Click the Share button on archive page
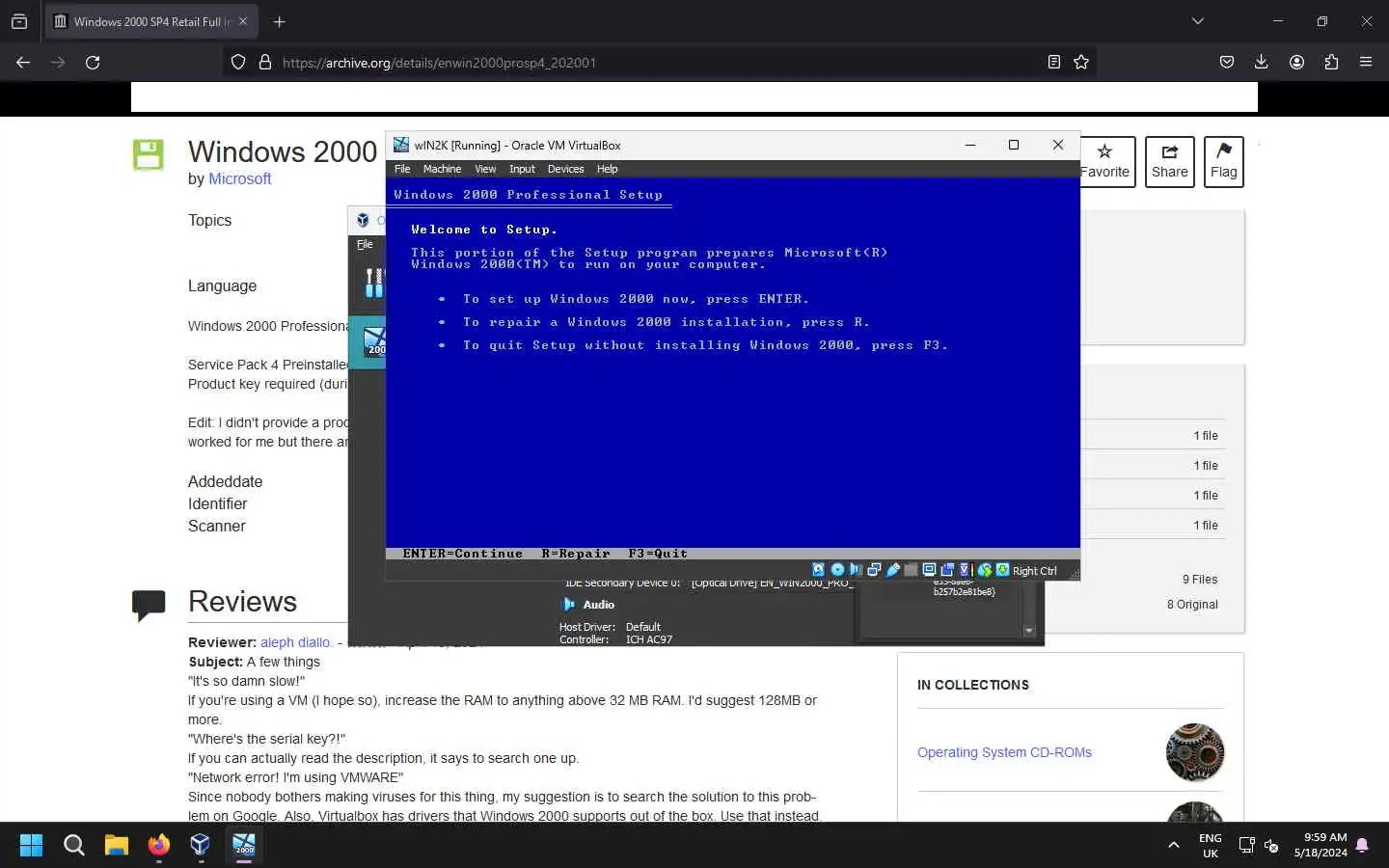 (x=1170, y=162)
